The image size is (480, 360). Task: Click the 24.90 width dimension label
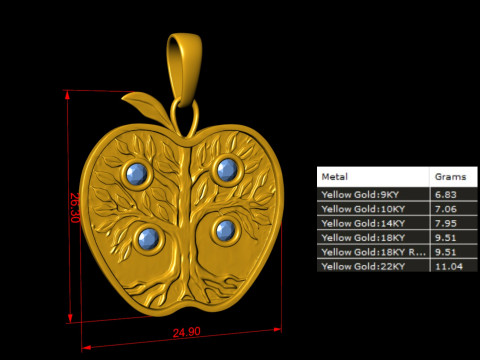pyautogui.click(x=187, y=332)
